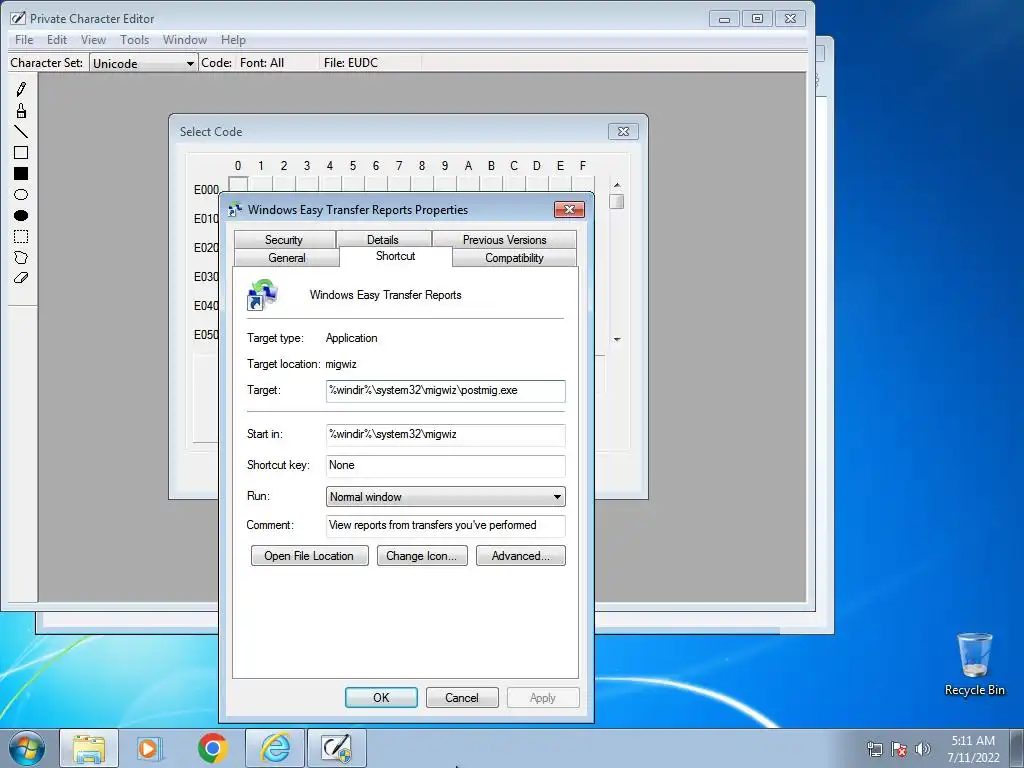
Task: Open the View menu
Action: [x=93, y=40]
